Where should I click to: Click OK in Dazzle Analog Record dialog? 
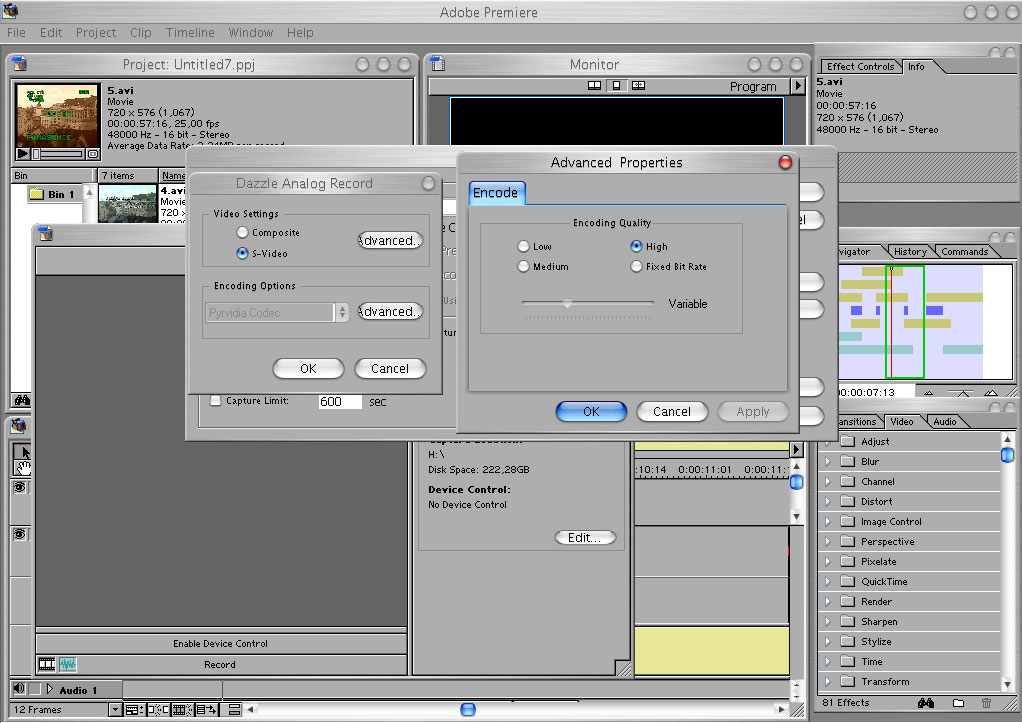click(x=308, y=368)
